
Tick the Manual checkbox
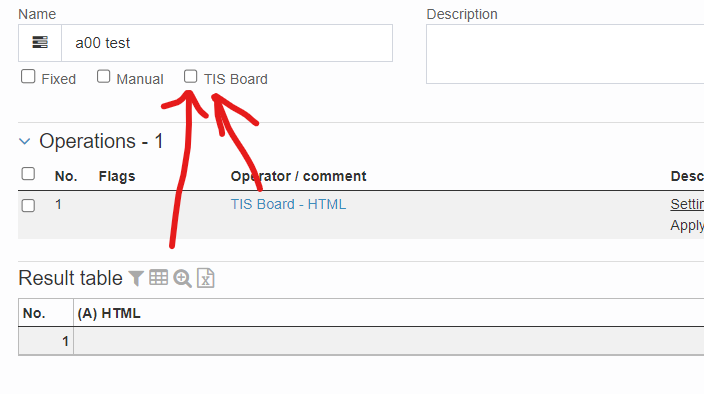pos(103,77)
